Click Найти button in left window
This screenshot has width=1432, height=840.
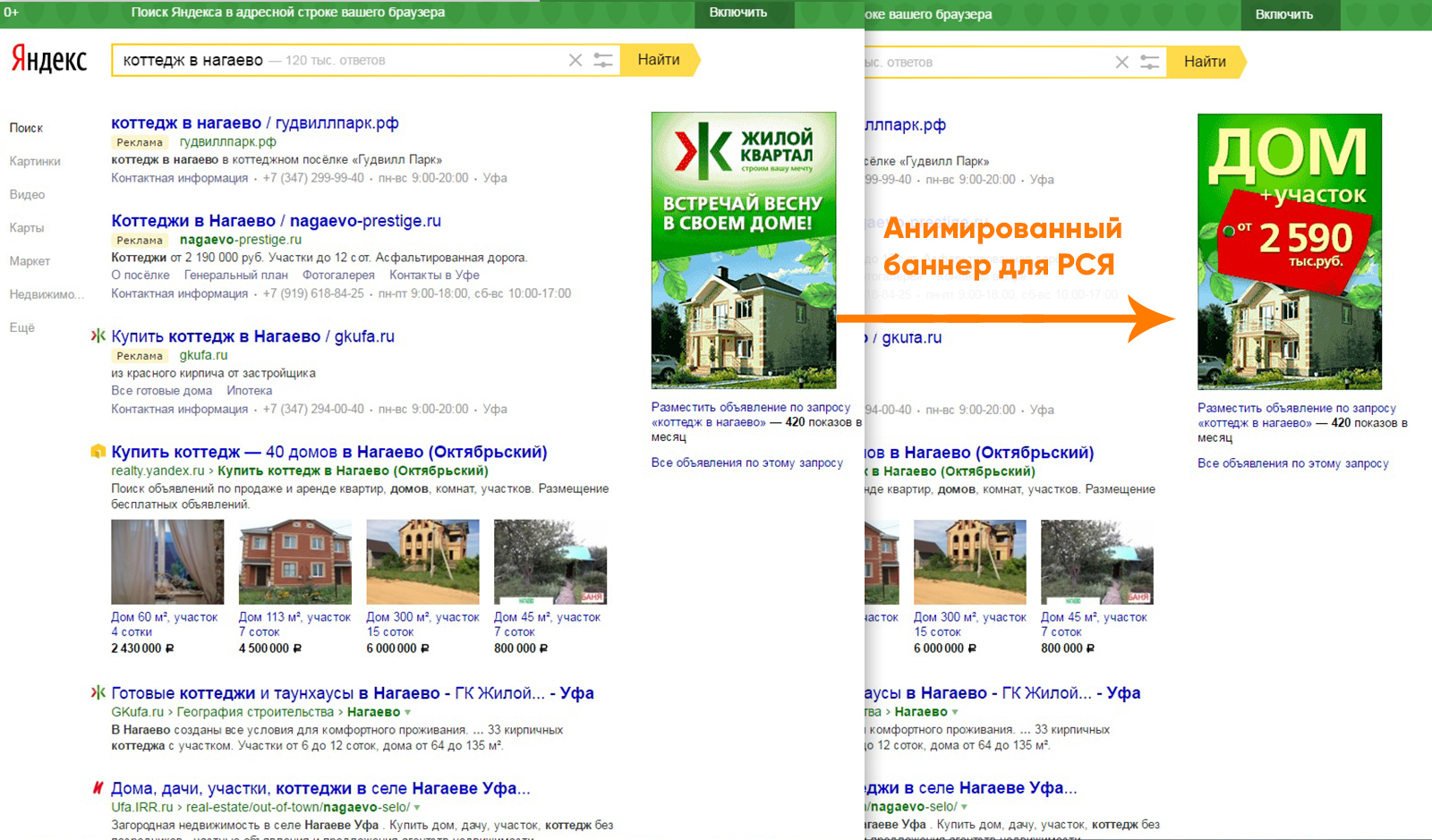pyautogui.click(x=660, y=60)
